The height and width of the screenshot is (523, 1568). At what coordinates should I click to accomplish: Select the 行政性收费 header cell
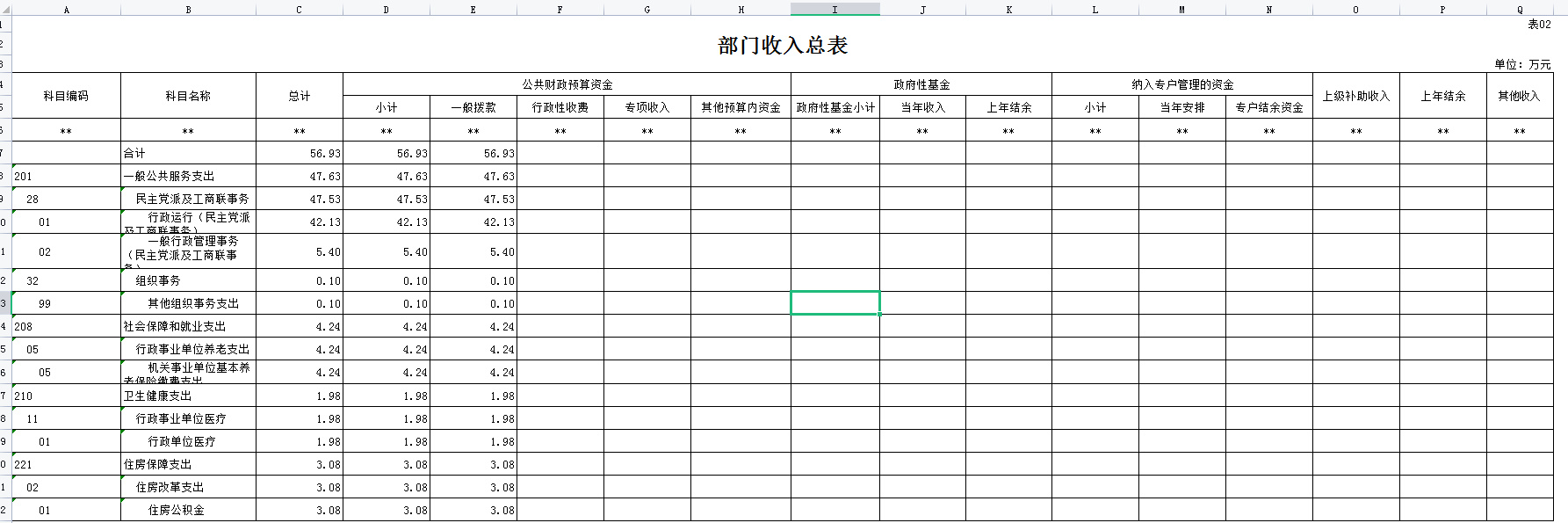click(560, 107)
